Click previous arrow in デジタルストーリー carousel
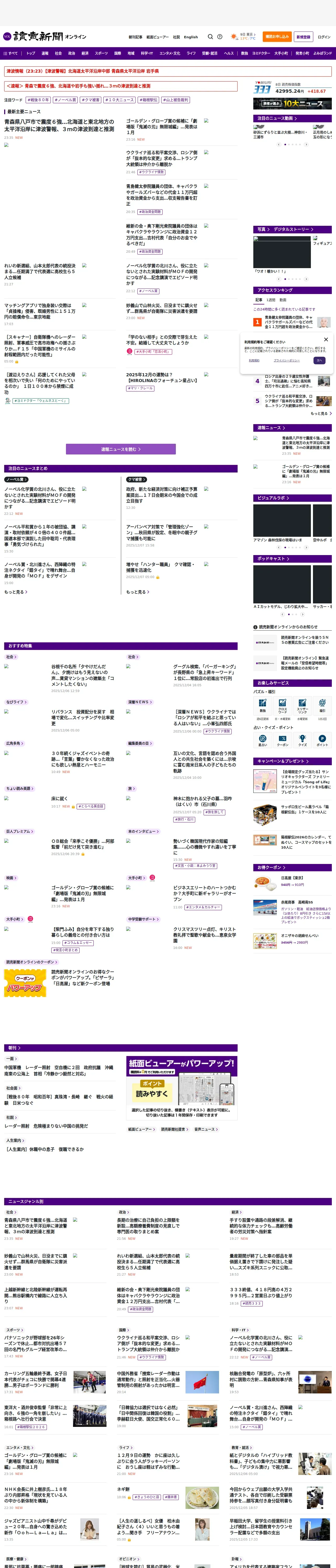336x1568 pixels. coord(279,279)
